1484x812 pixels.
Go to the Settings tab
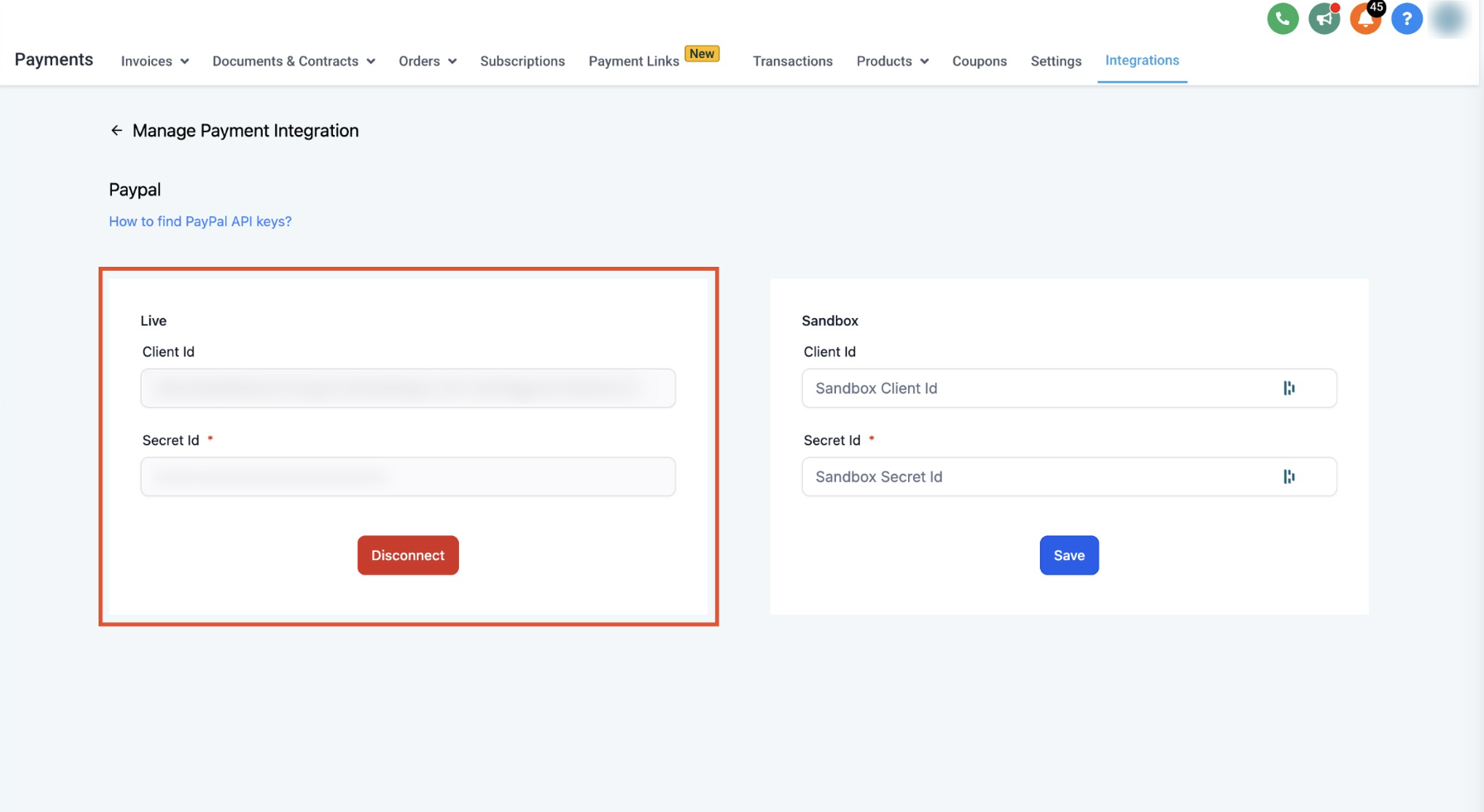coord(1056,61)
